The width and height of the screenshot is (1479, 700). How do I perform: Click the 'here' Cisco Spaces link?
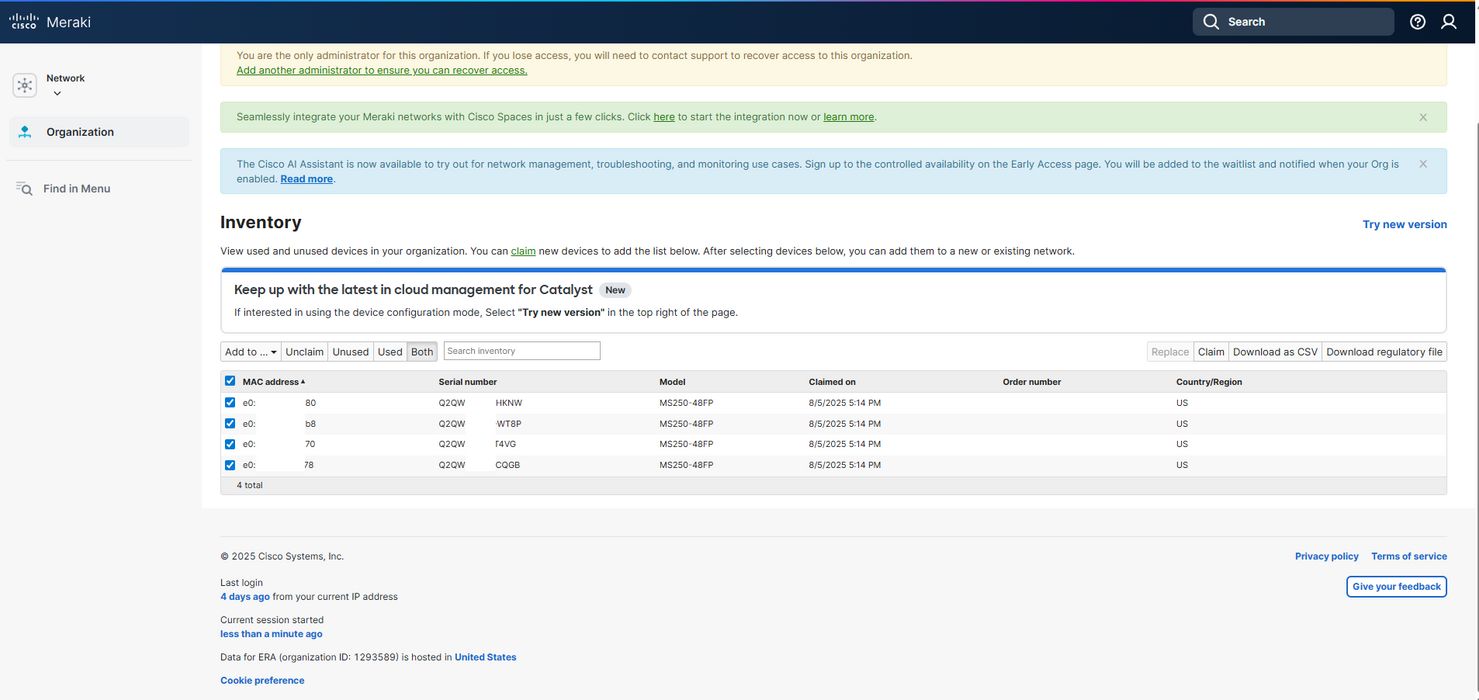tap(664, 117)
